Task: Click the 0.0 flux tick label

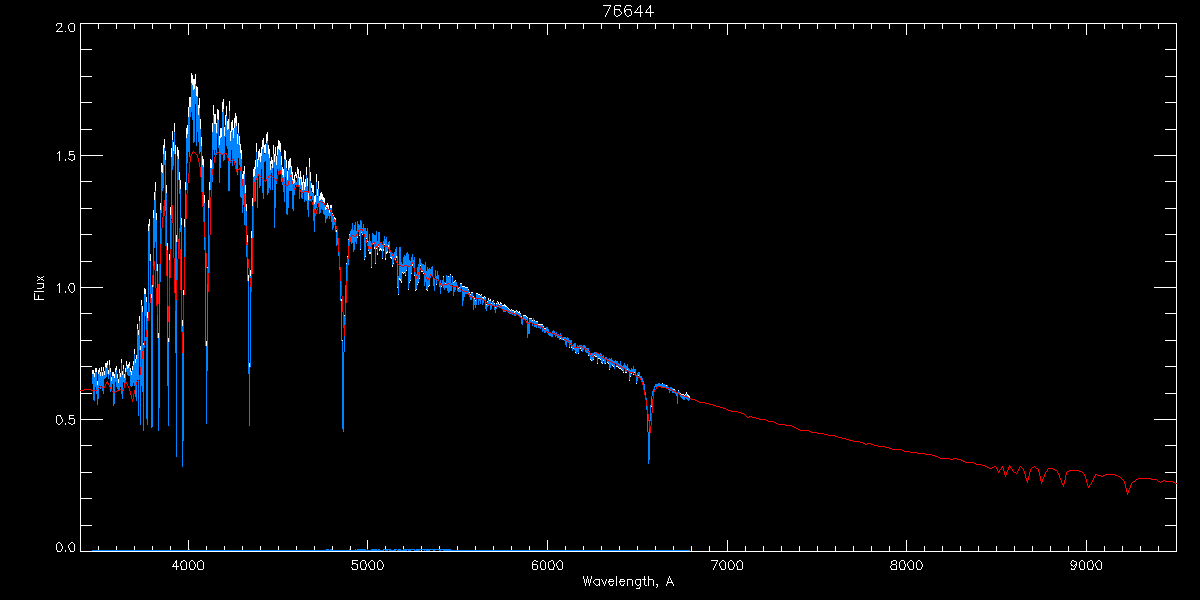Action: click(64, 547)
